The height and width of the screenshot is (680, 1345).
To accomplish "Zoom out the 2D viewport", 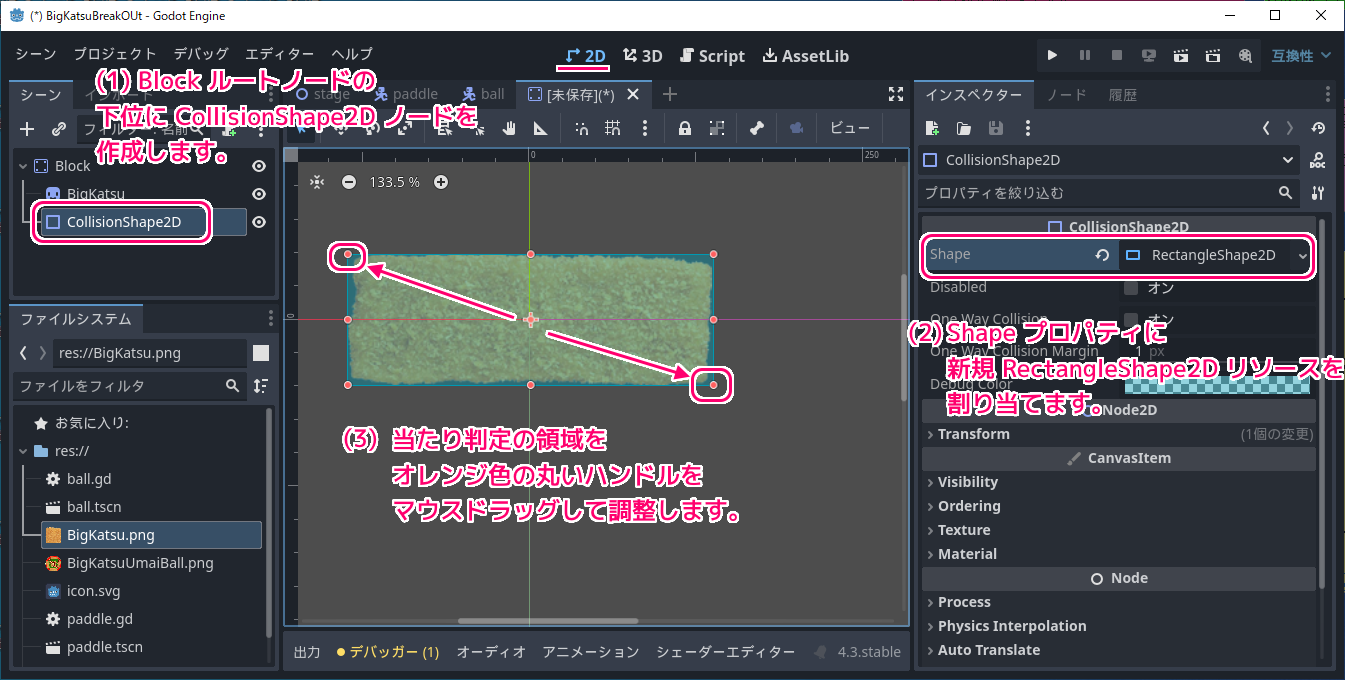I will tap(348, 182).
